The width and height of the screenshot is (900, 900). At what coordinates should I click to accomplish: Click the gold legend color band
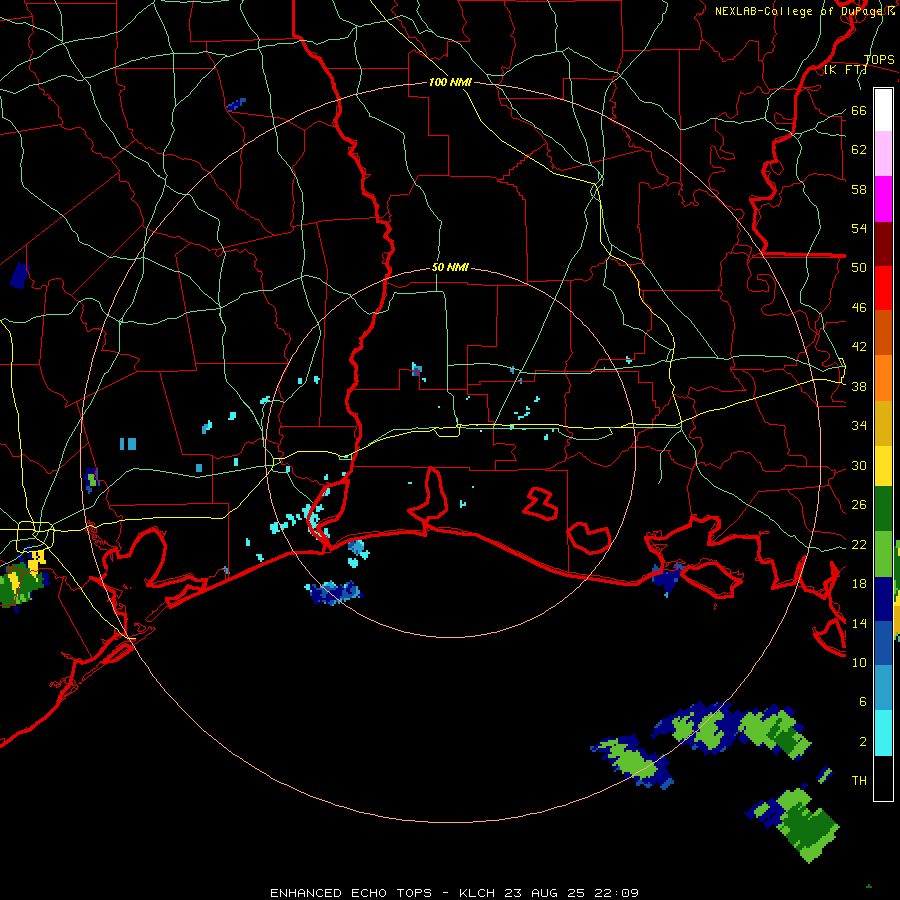[x=883, y=423]
